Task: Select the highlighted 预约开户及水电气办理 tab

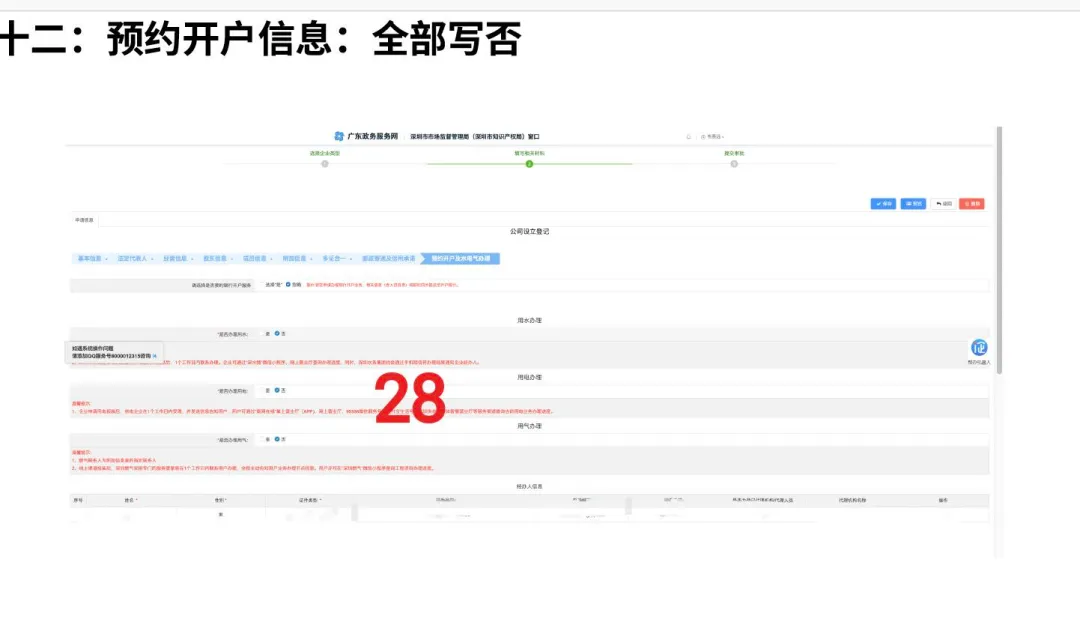Action: [x=461, y=258]
